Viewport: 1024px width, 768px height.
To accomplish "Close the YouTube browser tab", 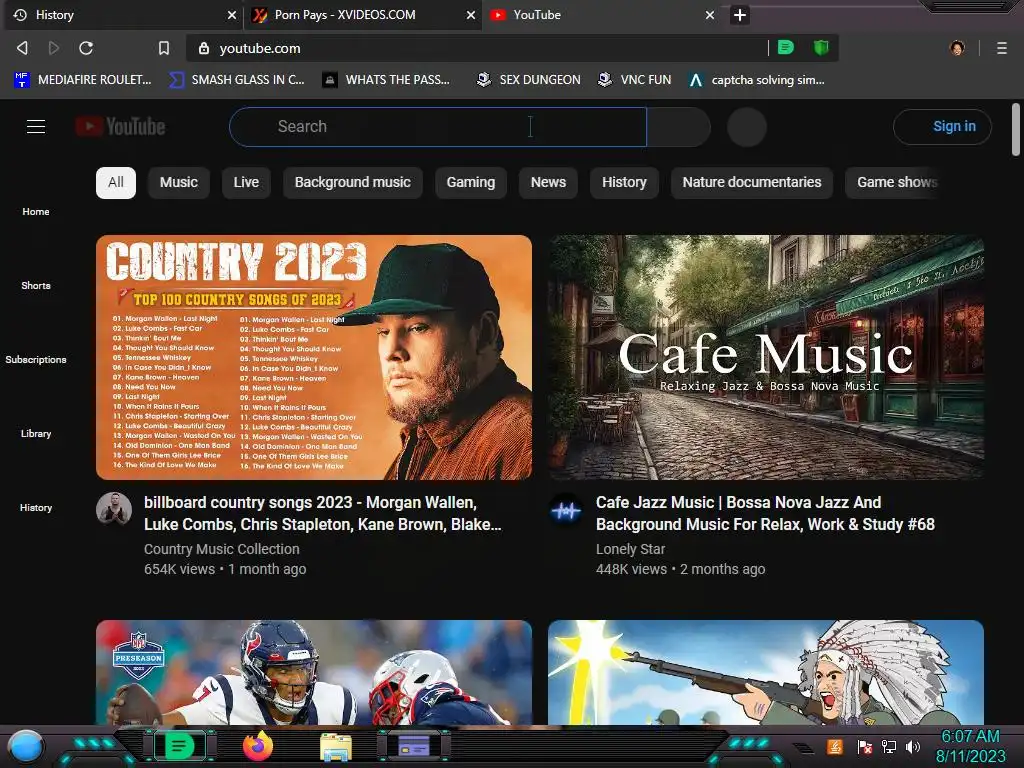I will [710, 15].
